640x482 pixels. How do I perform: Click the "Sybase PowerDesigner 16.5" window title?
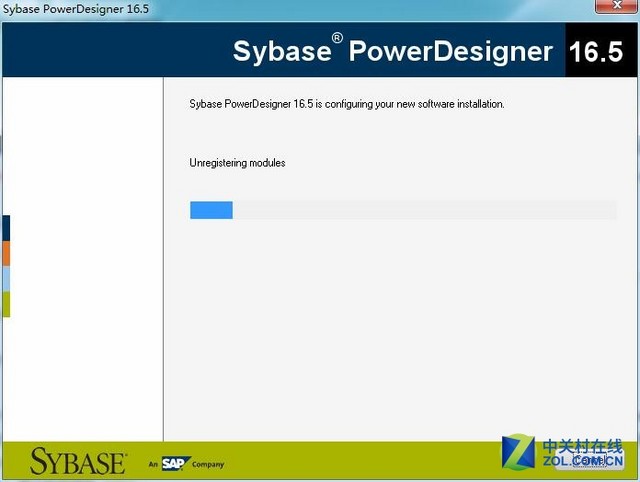(x=76, y=9)
